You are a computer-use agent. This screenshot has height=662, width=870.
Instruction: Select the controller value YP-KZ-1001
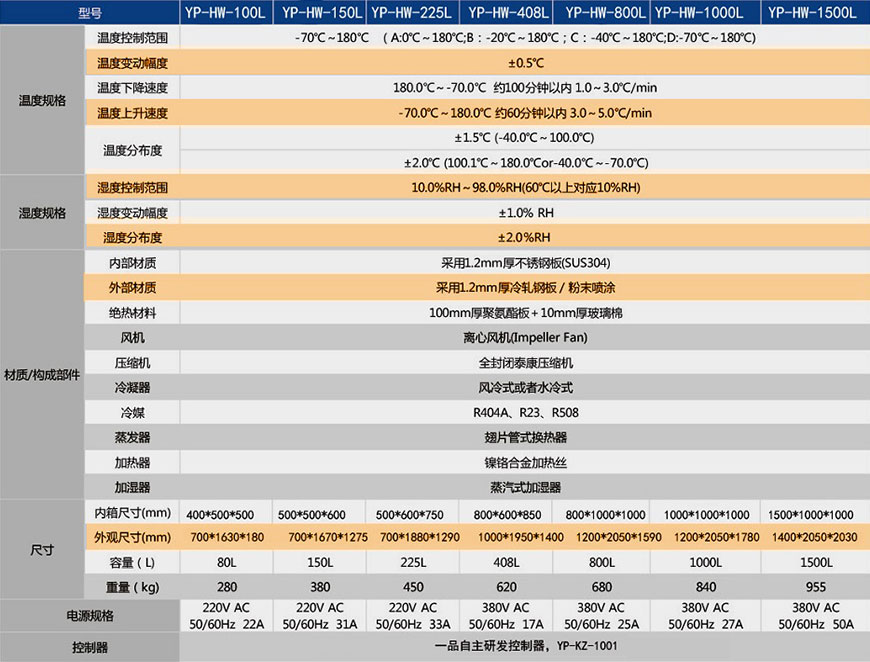[x=525, y=647]
